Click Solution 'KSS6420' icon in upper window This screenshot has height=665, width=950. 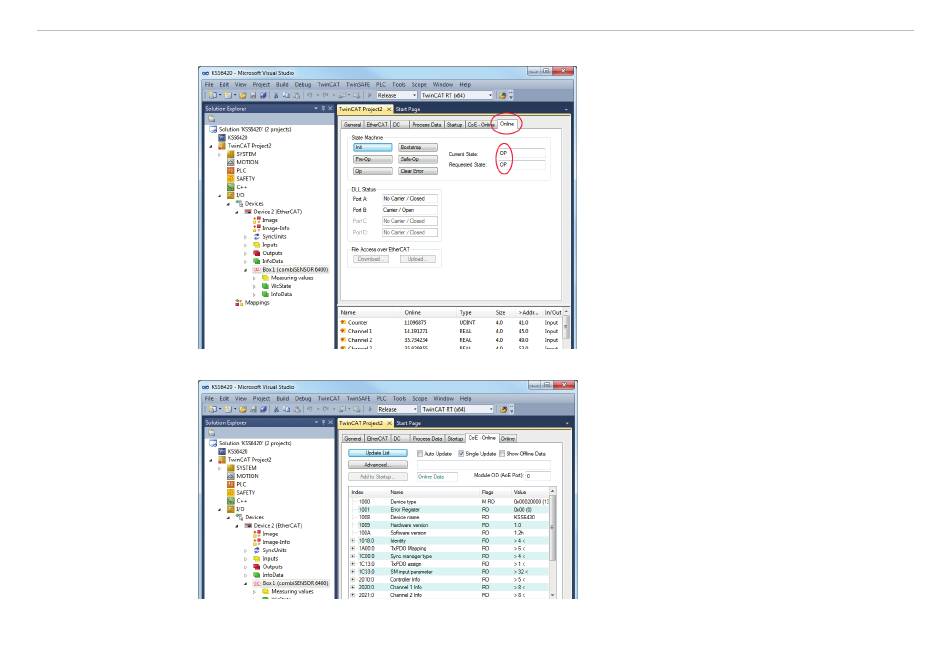tap(213, 129)
